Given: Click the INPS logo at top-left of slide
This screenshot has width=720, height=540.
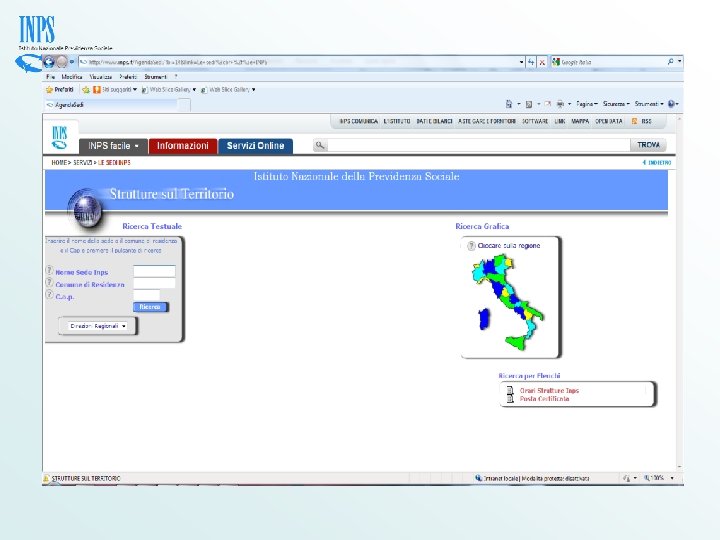Looking at the screenshot, I should pos(37,29).
